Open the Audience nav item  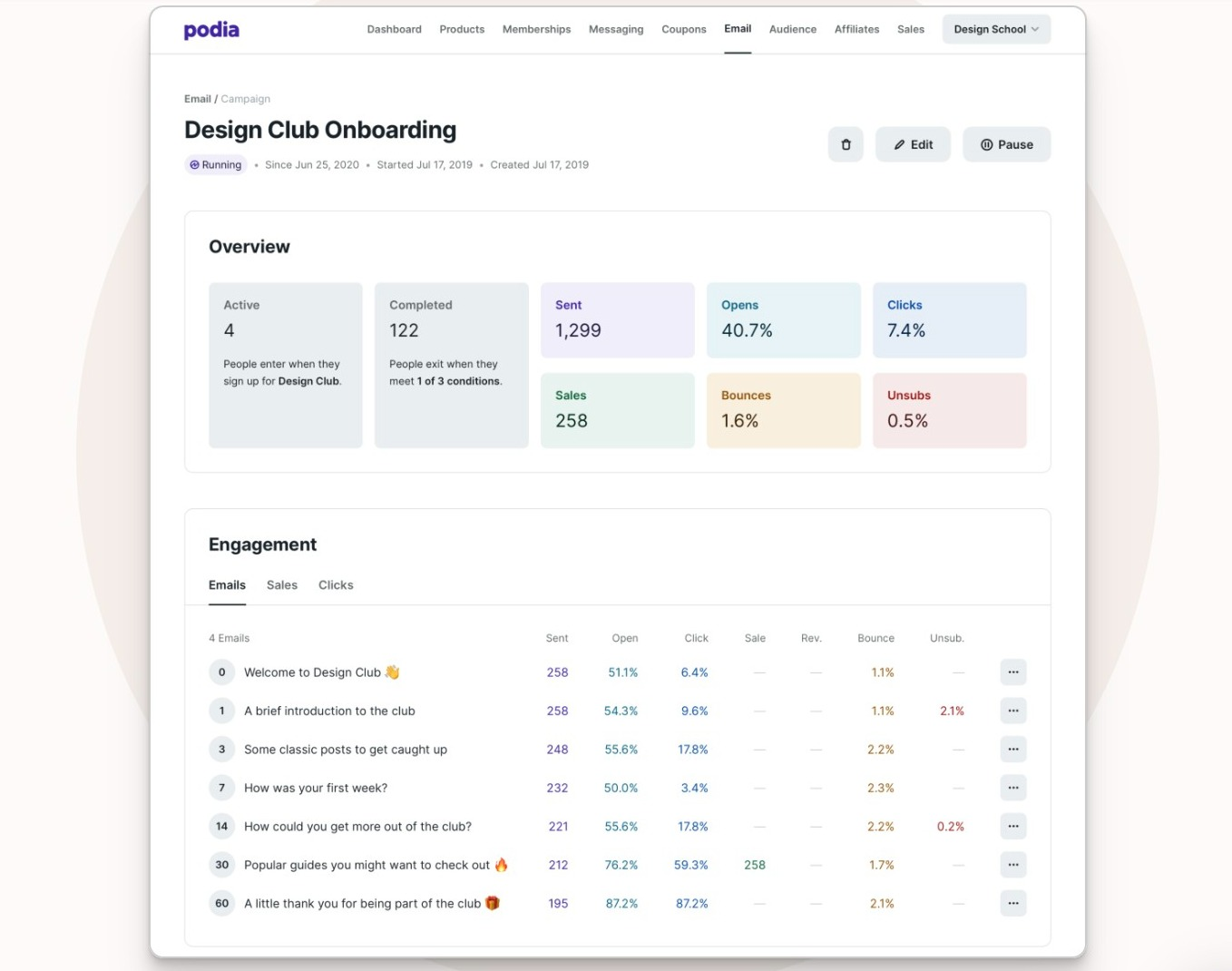pos(793,29)
